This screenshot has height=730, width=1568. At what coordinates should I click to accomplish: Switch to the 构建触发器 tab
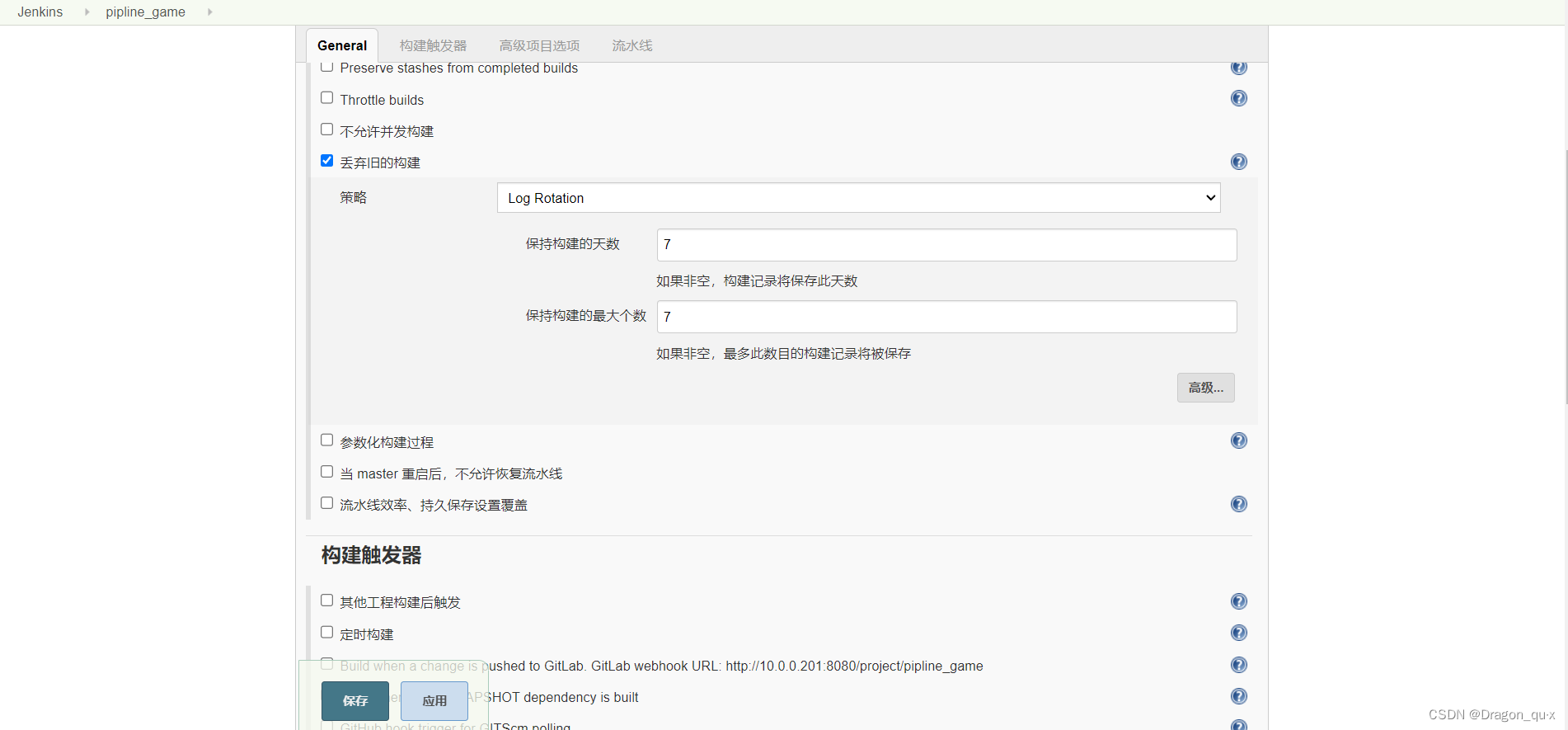433,45
